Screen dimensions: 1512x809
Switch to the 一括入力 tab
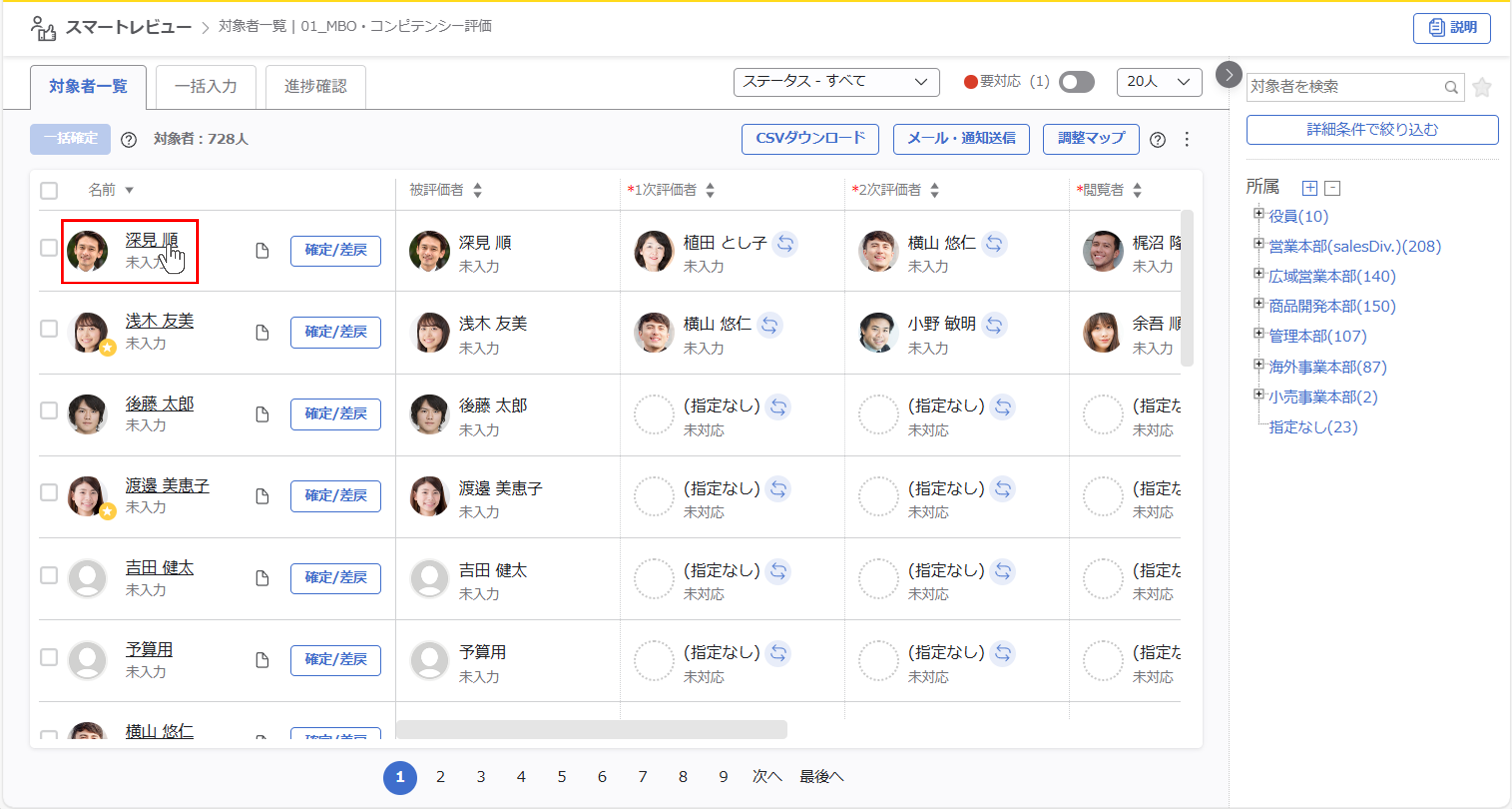tap(205, 86)
